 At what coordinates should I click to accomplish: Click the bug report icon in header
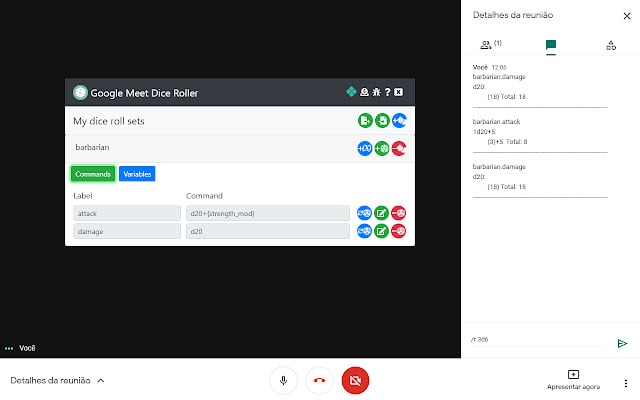[x=376, y=92]
